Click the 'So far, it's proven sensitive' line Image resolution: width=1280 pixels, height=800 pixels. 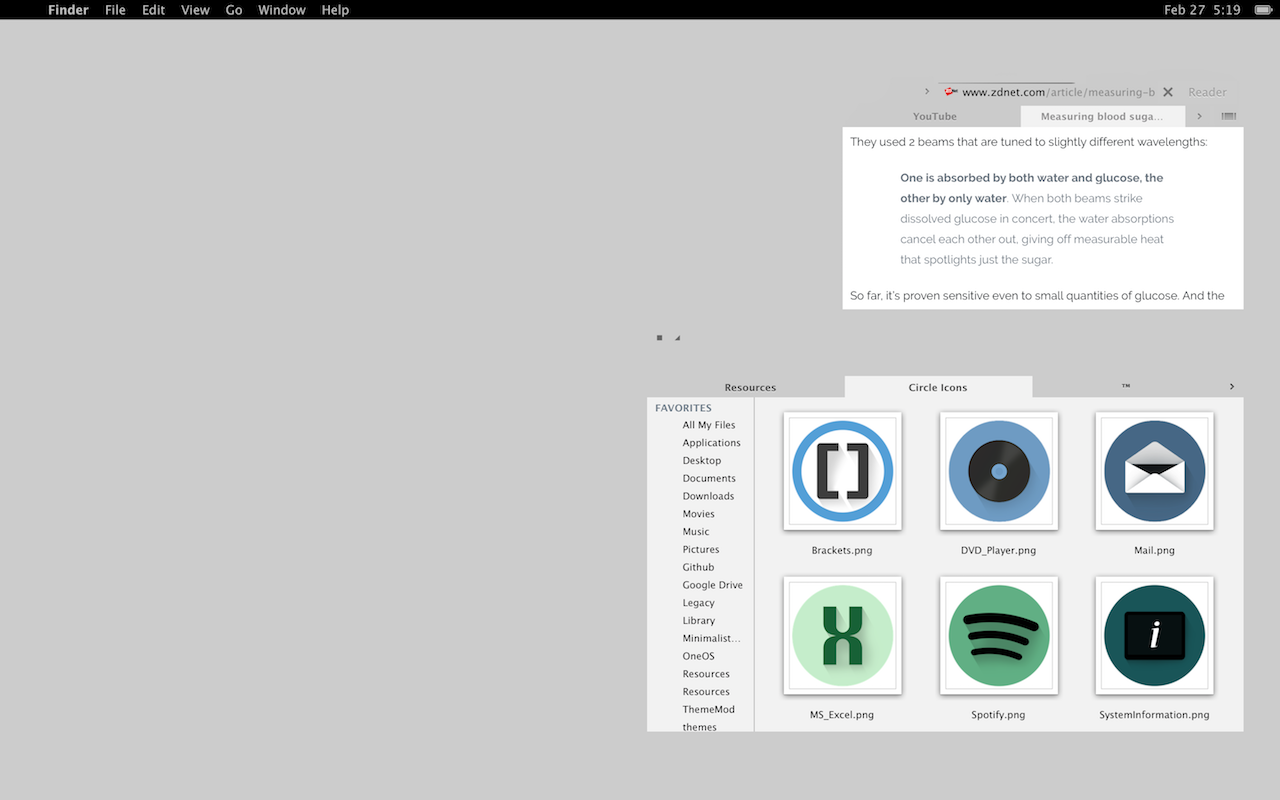[1037, 296]
